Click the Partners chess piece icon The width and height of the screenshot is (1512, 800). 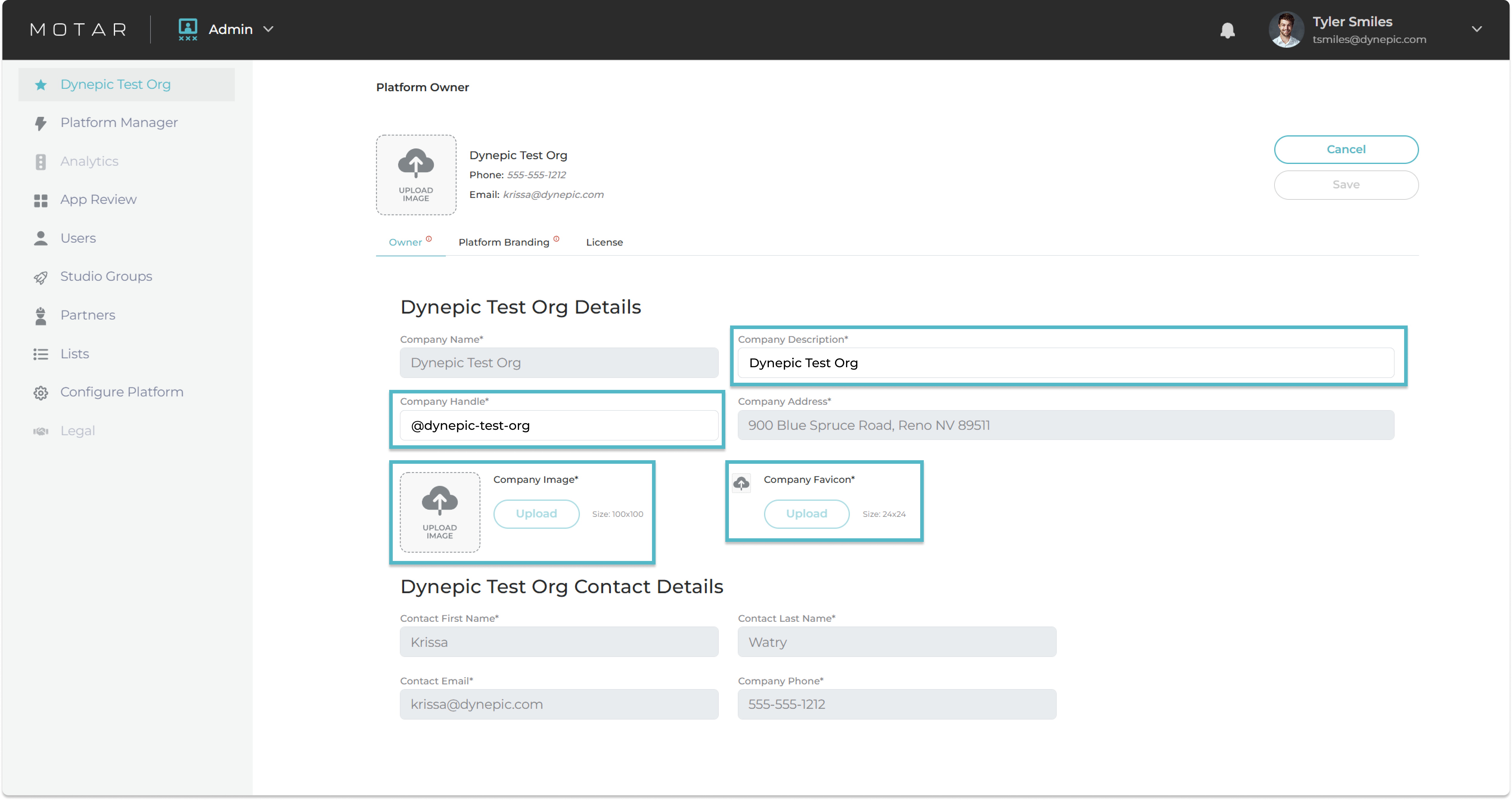41,316
